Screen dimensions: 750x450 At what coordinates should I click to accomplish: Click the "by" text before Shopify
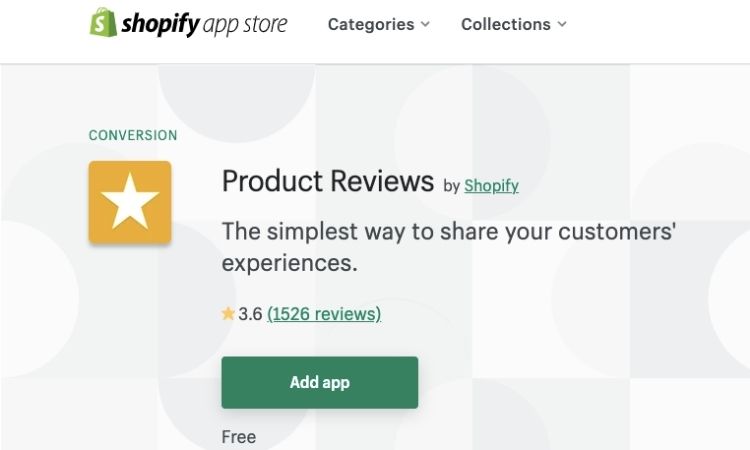(x=452, y=186)
